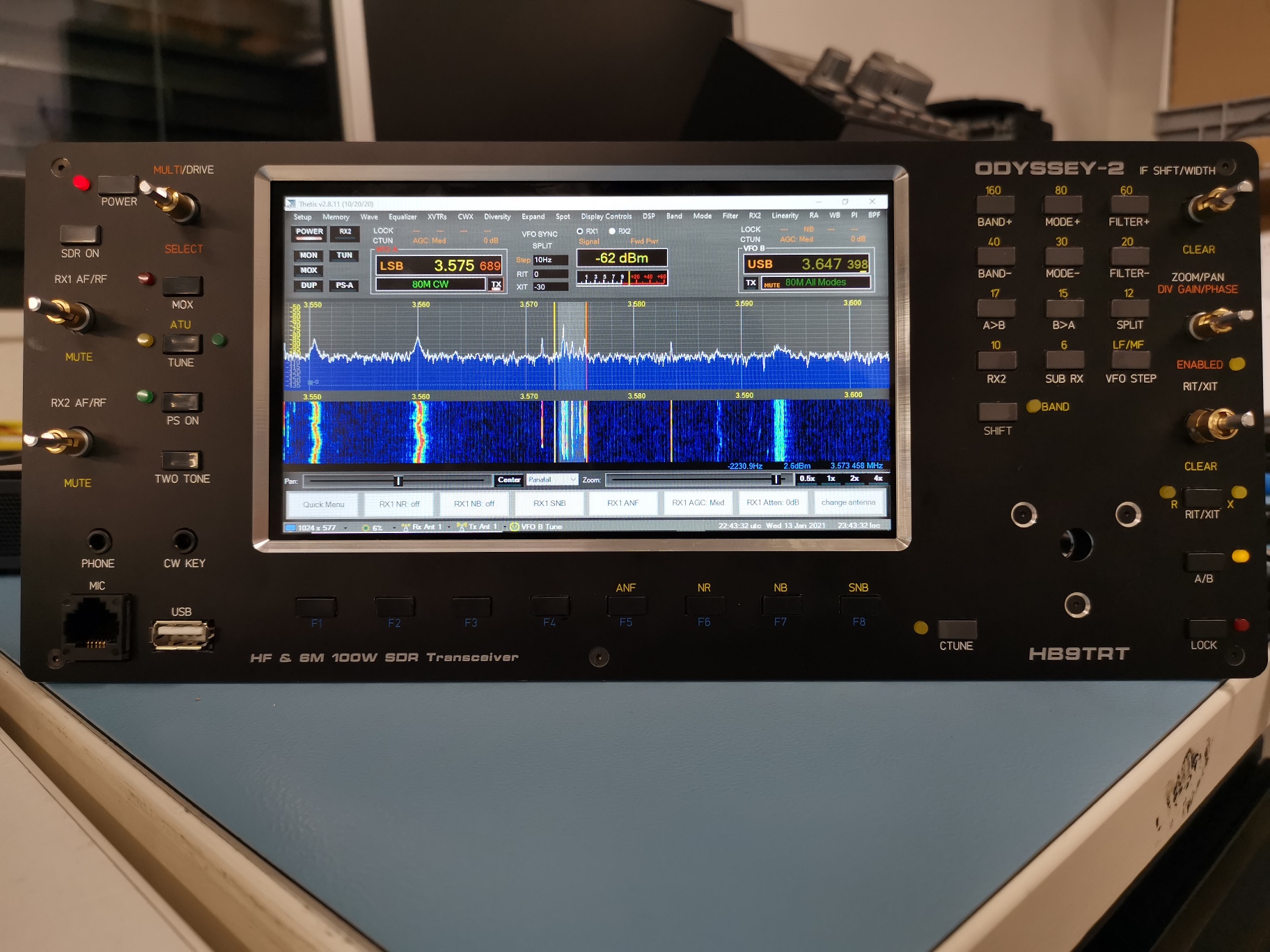Toggle the POWER button on
Viewport: 1270px width, 952px height.
tap(309, 233)
